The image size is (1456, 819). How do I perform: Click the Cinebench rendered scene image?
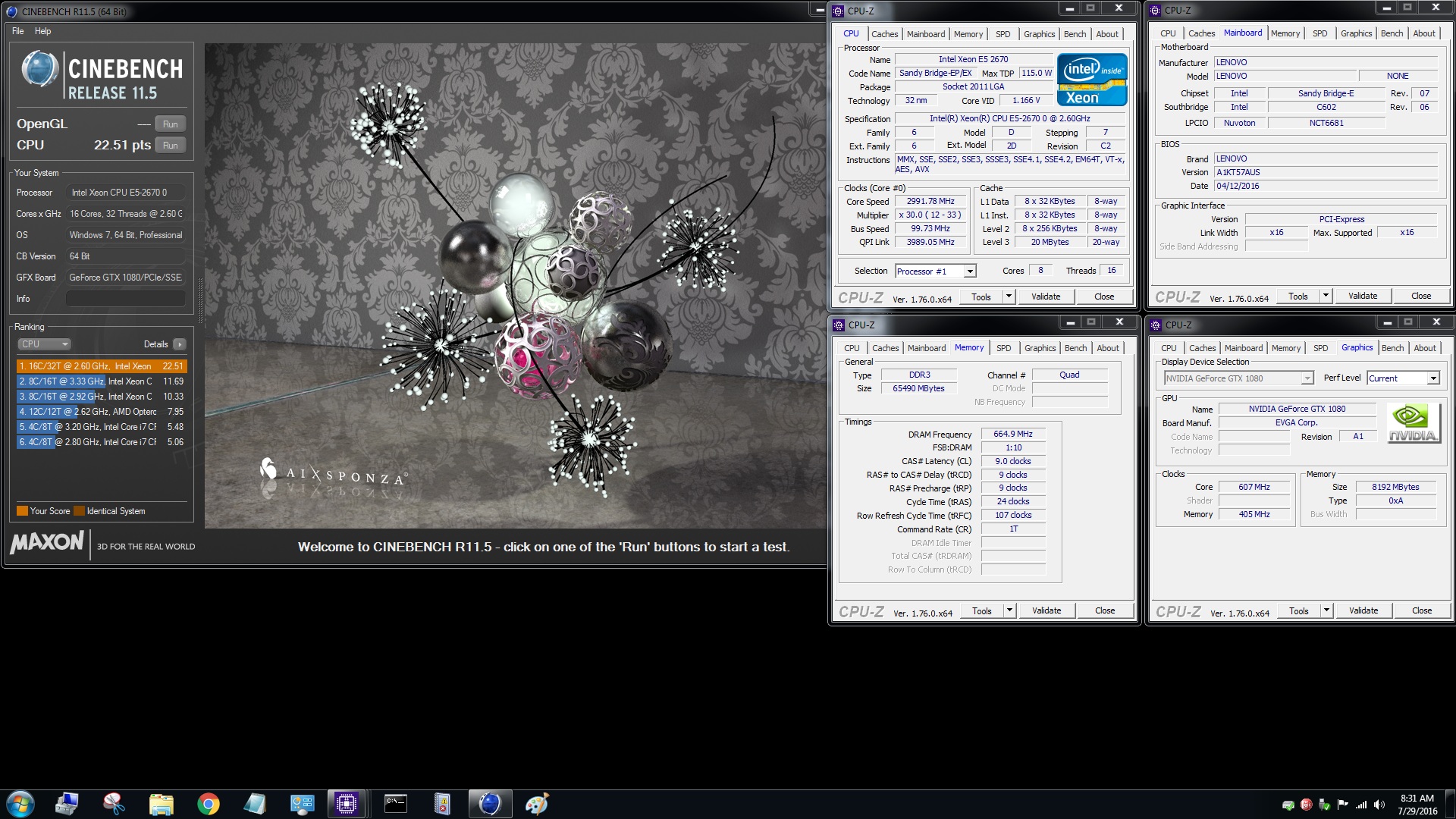pyautogui.click(x=516, y=286)
